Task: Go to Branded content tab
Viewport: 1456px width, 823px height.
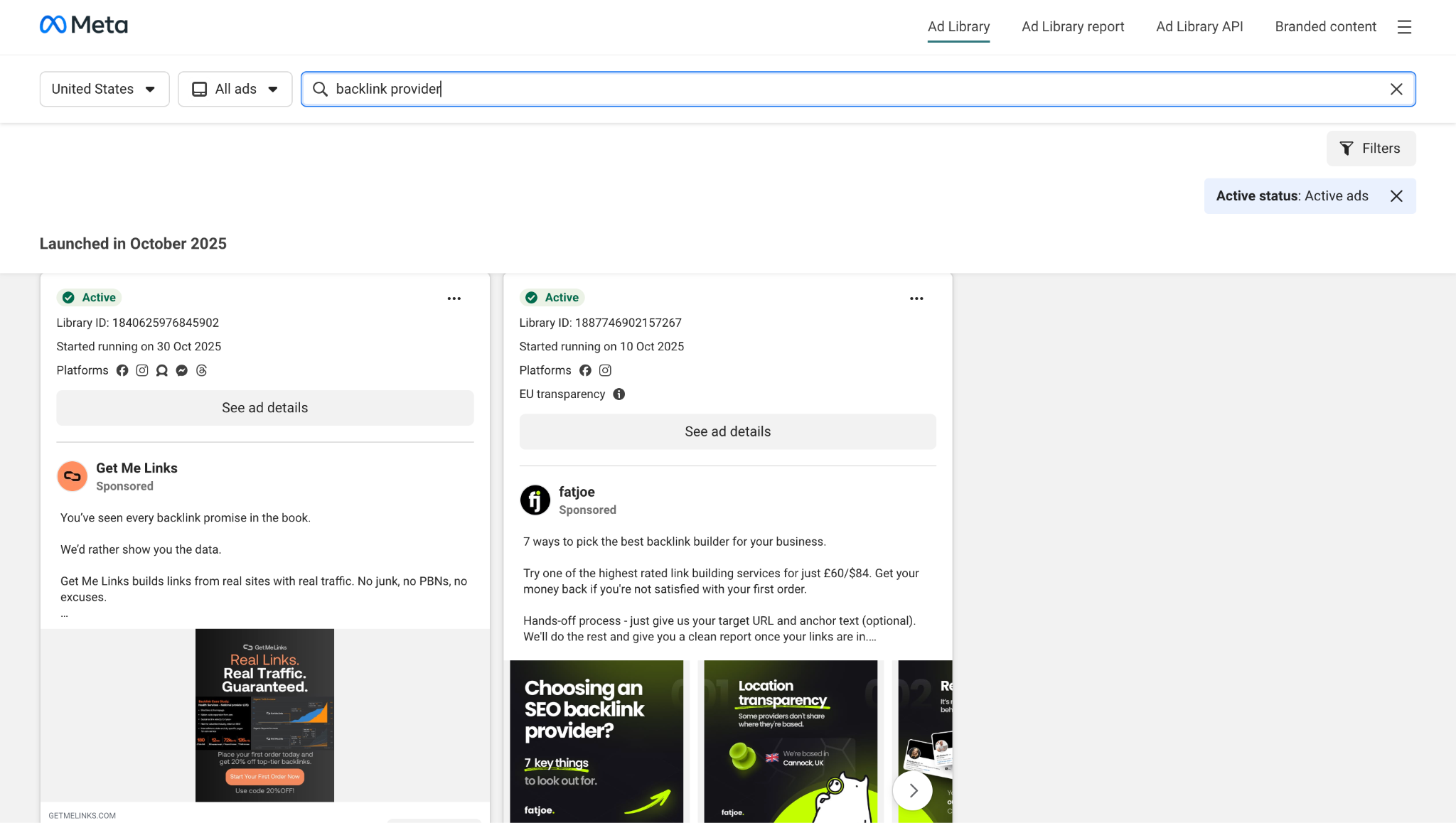Action: tap(1325, 27)
